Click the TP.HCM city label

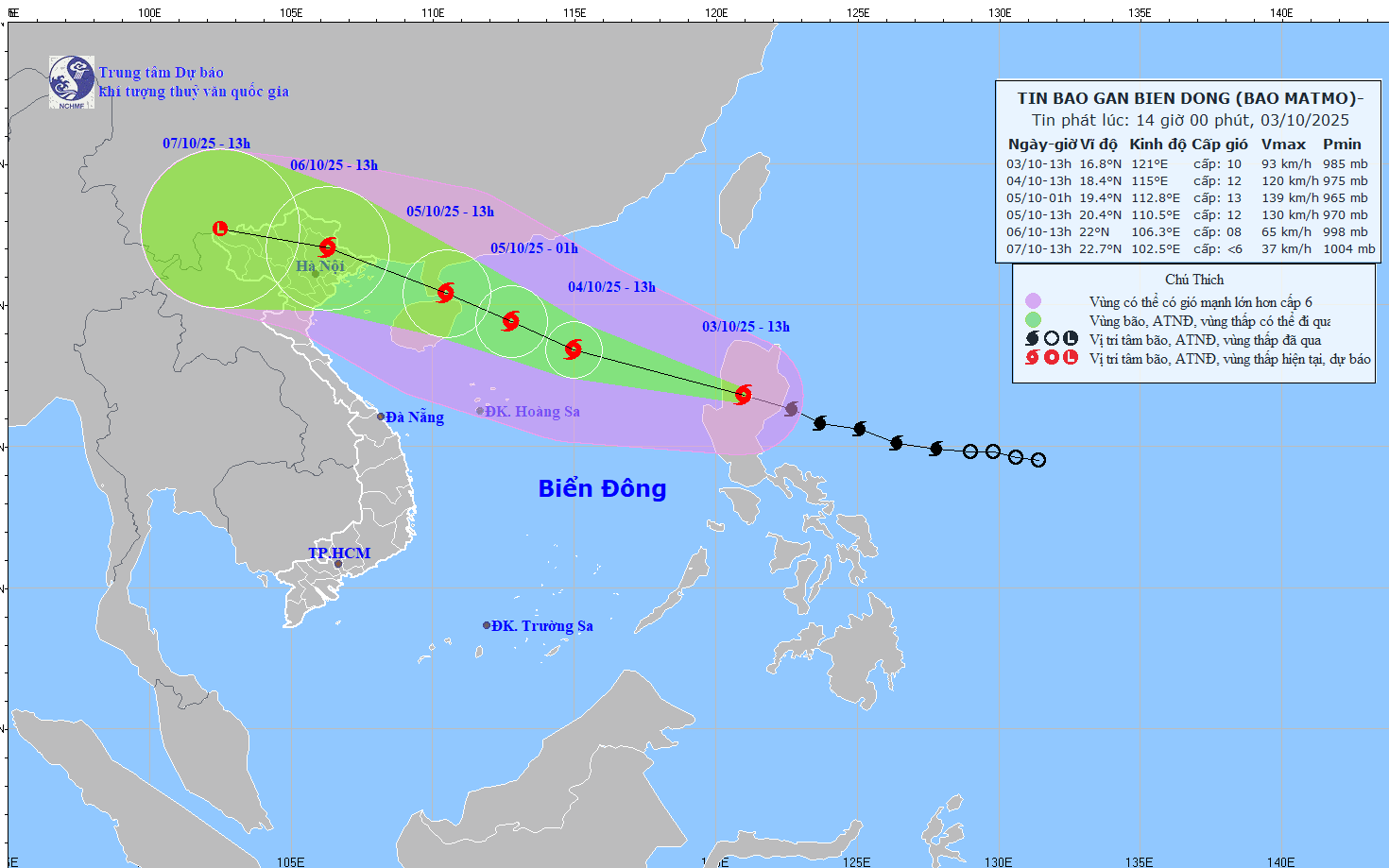coord(339,553)
